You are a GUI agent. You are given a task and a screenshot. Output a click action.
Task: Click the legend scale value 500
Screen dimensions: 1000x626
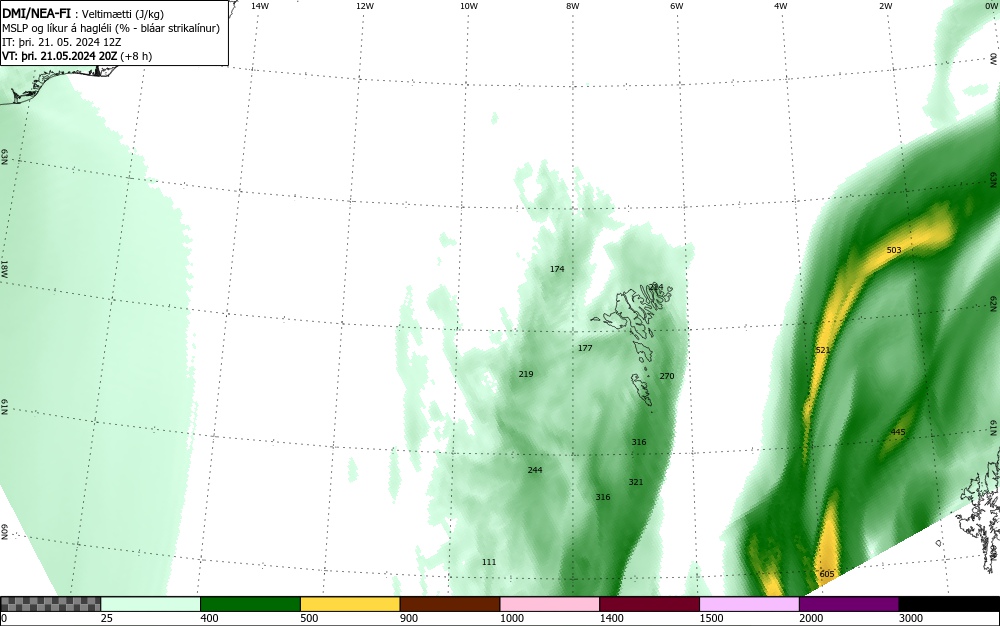pyautogui.click(x=309, y=618)
